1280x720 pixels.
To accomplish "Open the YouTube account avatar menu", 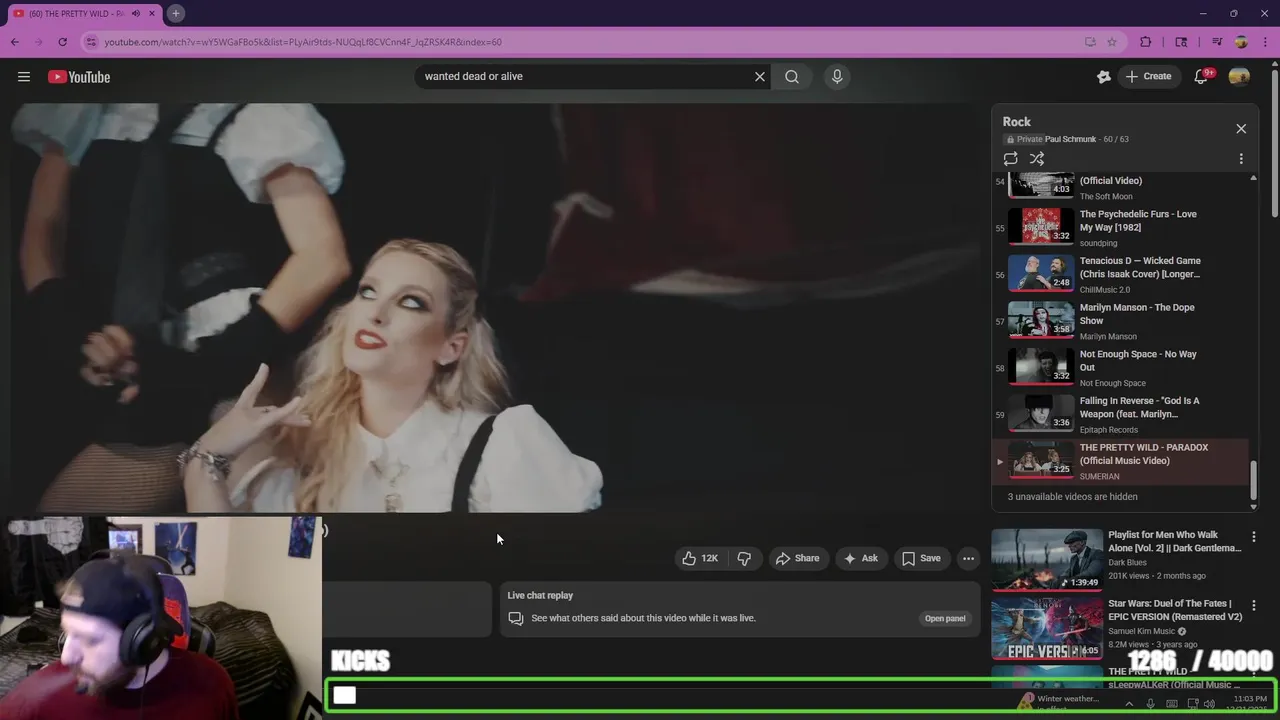I will pyautogui.click(x=1239, y=76).
